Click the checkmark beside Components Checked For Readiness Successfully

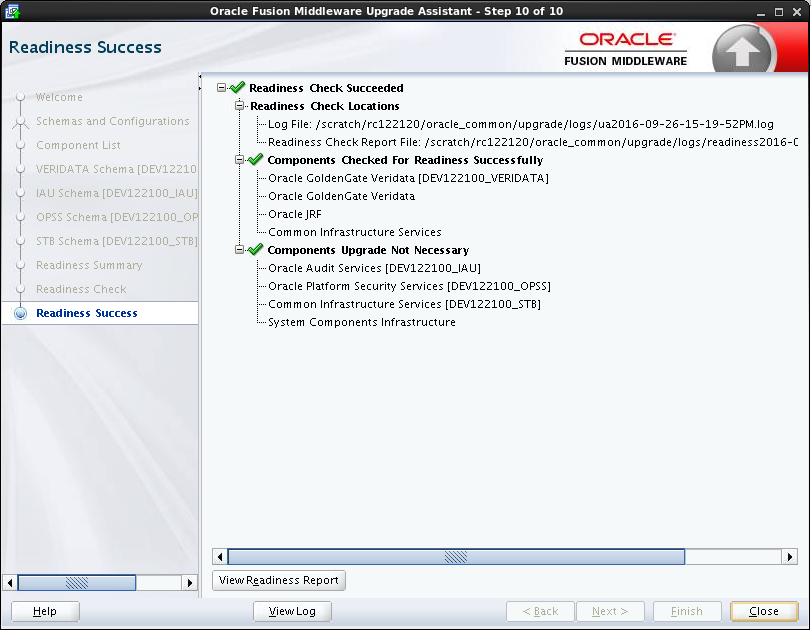(x=256, y=159)
